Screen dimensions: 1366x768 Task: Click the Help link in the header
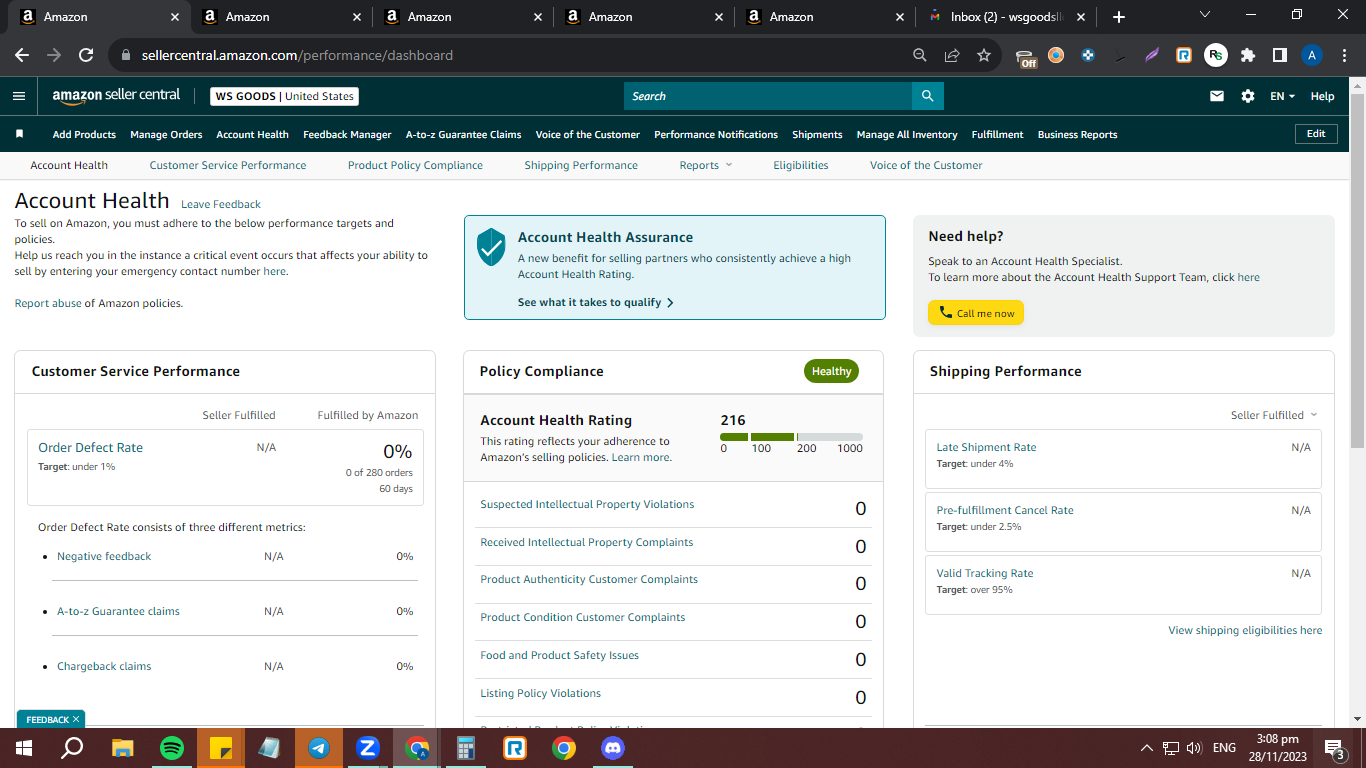1322,96
